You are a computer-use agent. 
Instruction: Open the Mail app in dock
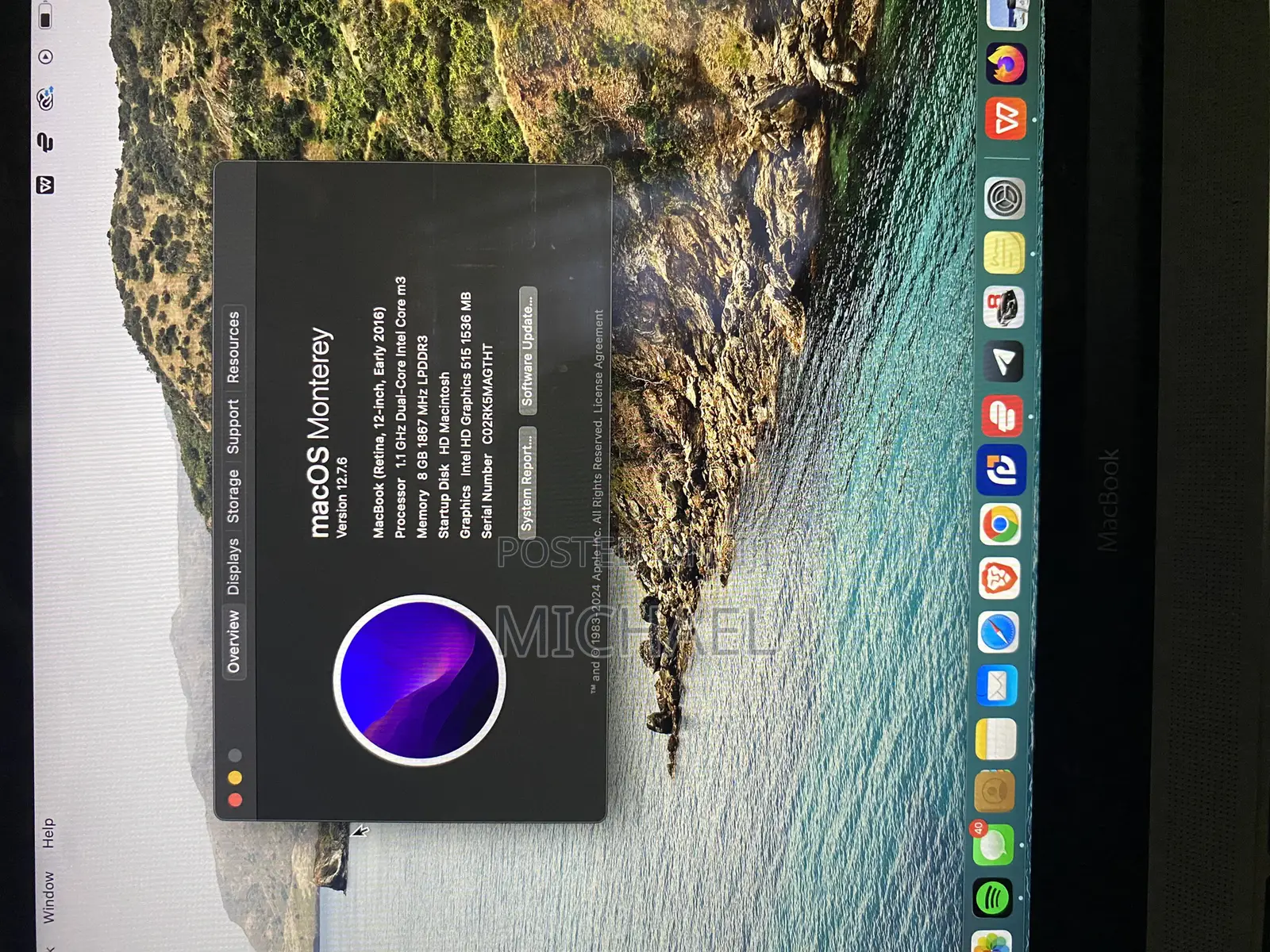pos(997,685)
